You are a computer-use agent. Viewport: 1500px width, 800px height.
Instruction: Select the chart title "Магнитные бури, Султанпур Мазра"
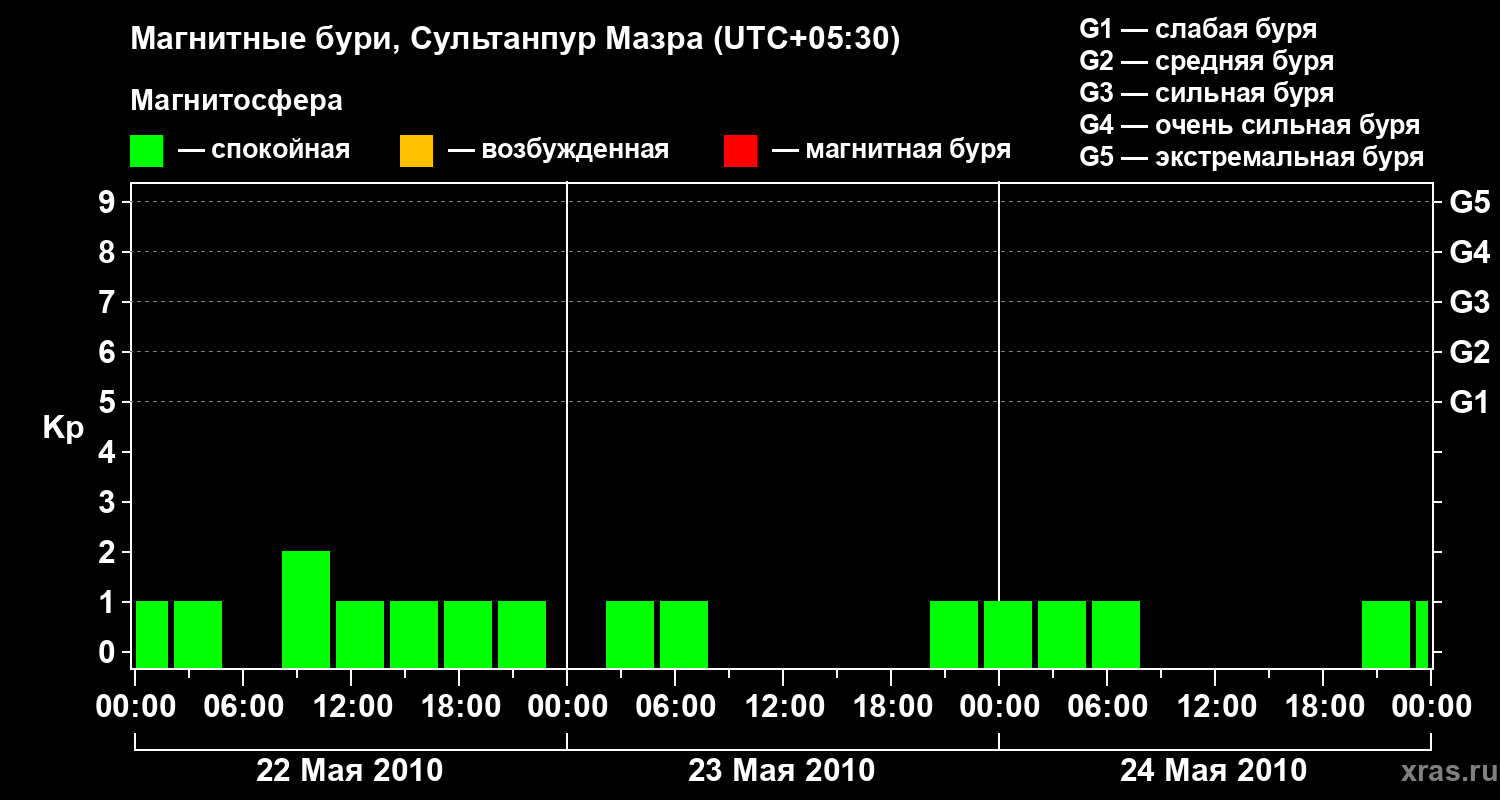[x=415, y=40]
